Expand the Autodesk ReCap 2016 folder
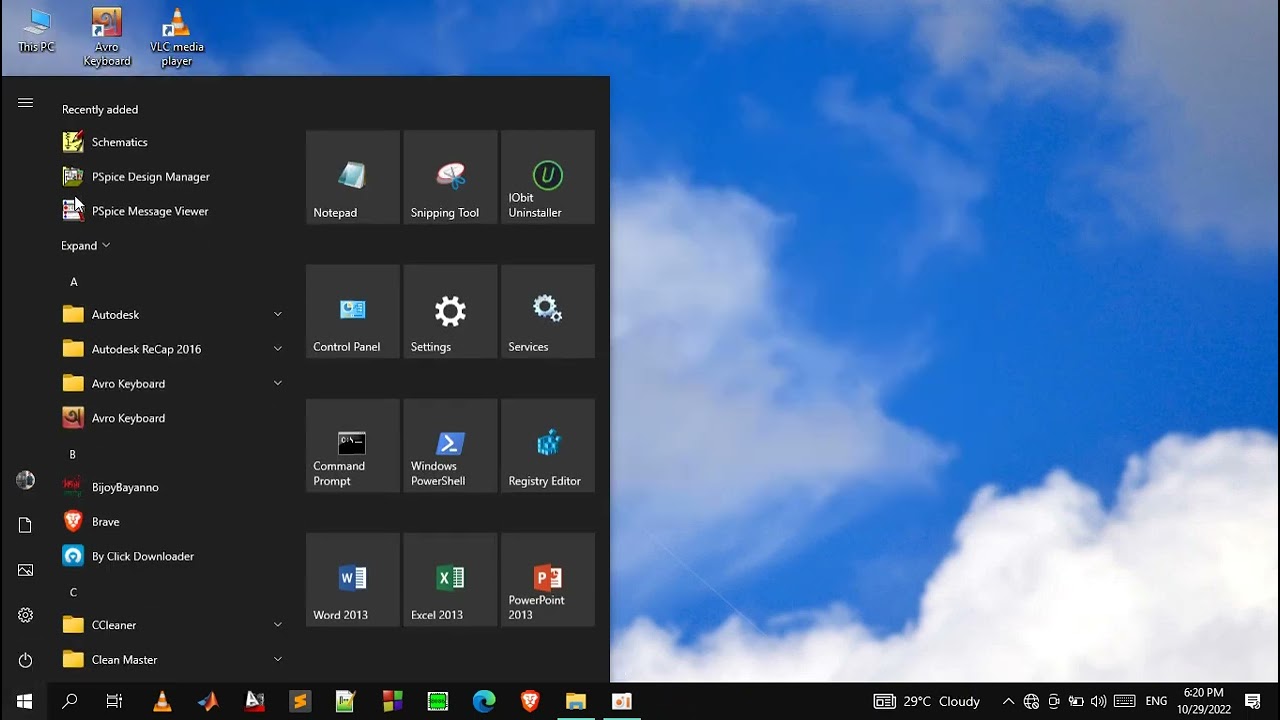1280x720 pixels. coord(174,349)
